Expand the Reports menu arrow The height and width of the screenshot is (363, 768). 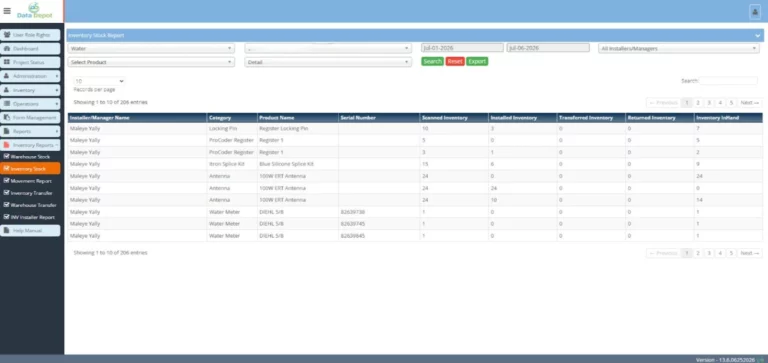57,131
